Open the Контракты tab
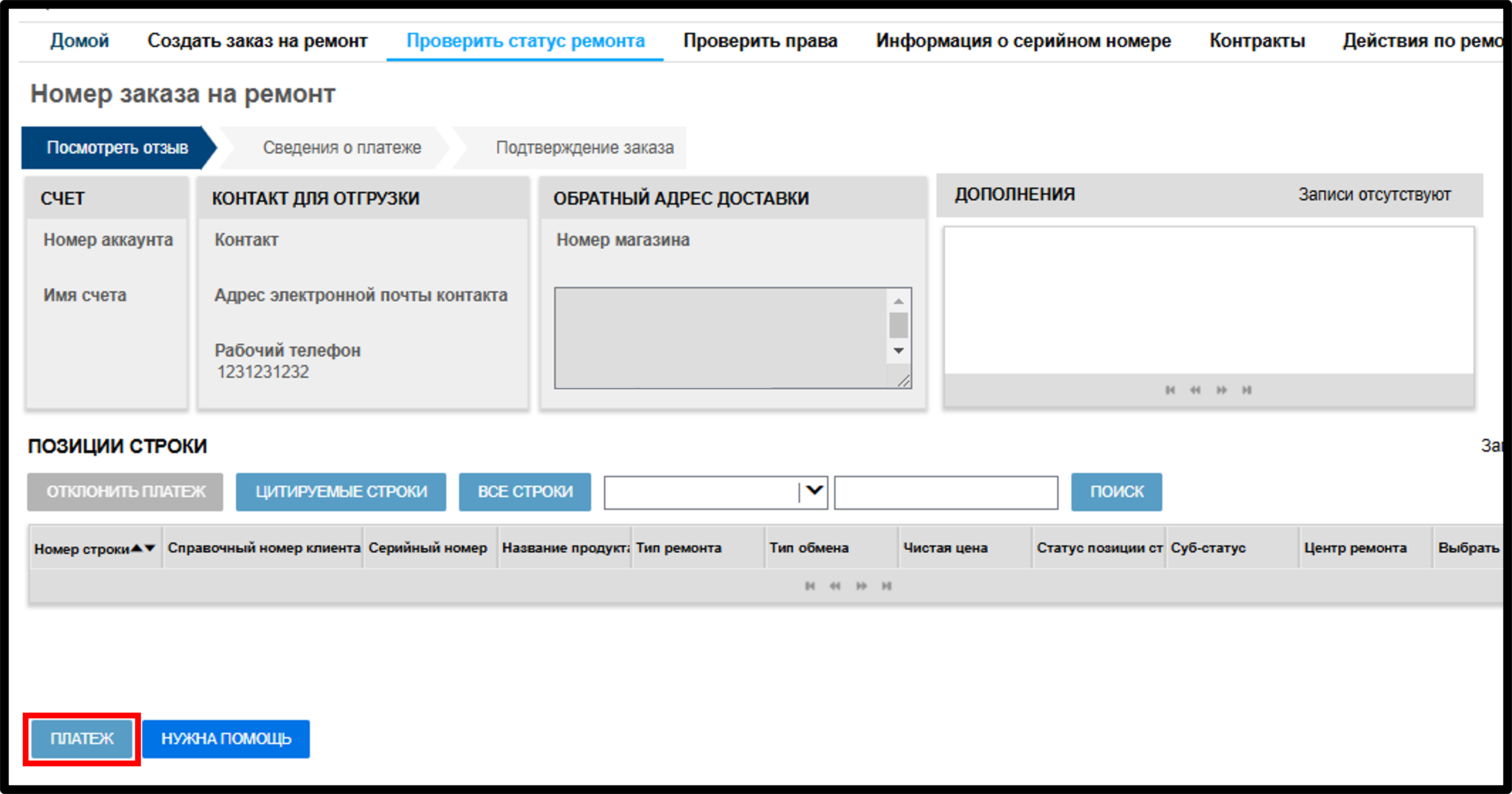This screenshot has width=1512, height=794. [1257, 40]
